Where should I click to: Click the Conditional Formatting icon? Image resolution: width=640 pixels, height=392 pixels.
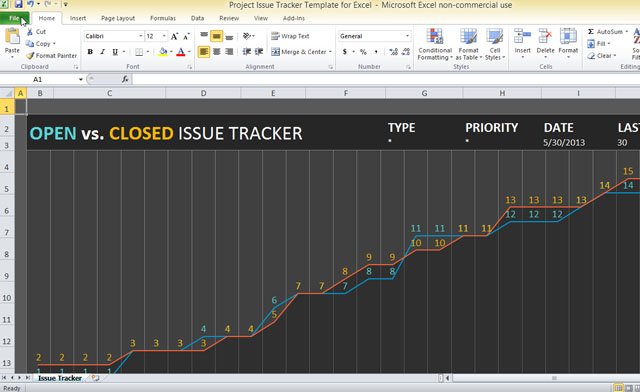(435, 36)
